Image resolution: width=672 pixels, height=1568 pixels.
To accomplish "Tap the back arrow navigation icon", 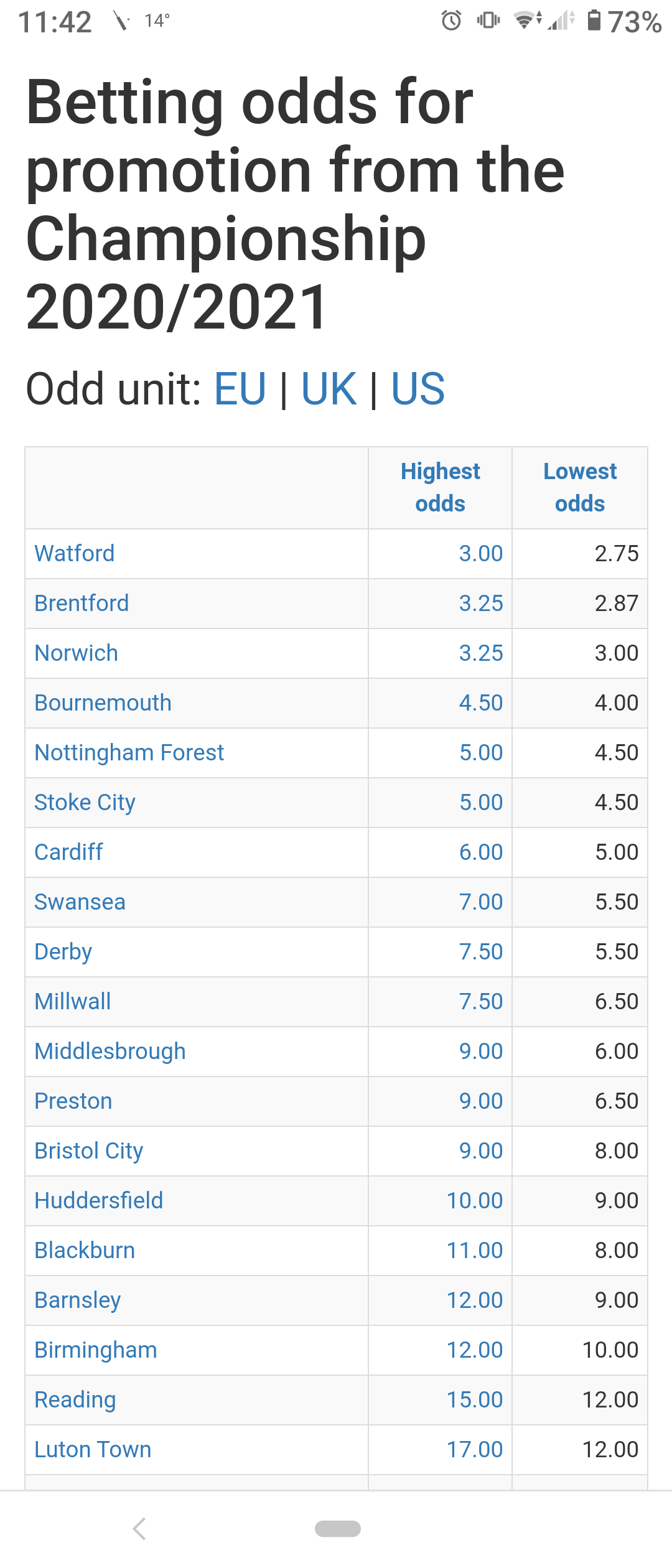I will pyautogui.click(x=139, y=1528).
